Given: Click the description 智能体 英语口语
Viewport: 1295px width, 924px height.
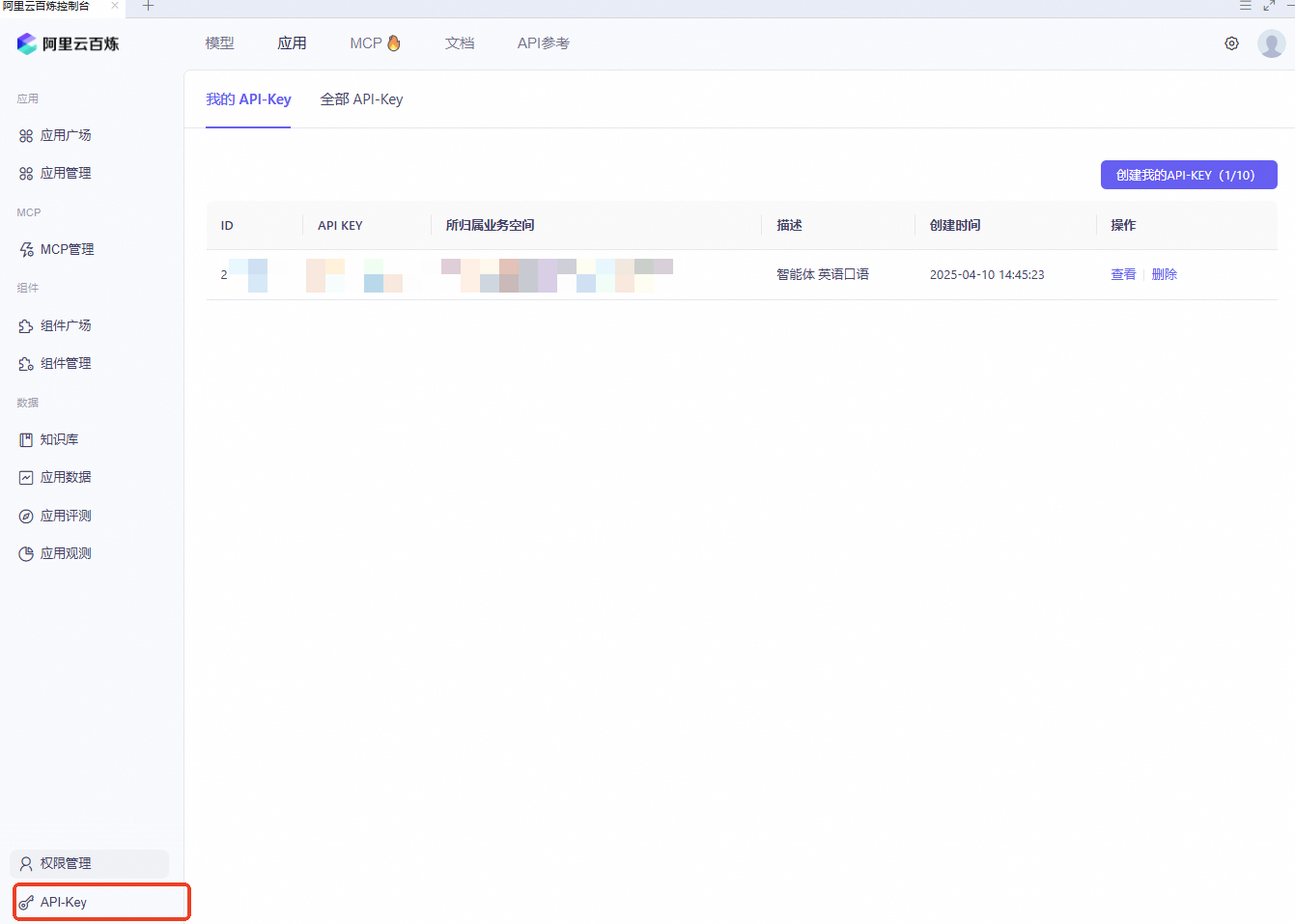Looking at the screenshot, I should click(x=823, y=275).
